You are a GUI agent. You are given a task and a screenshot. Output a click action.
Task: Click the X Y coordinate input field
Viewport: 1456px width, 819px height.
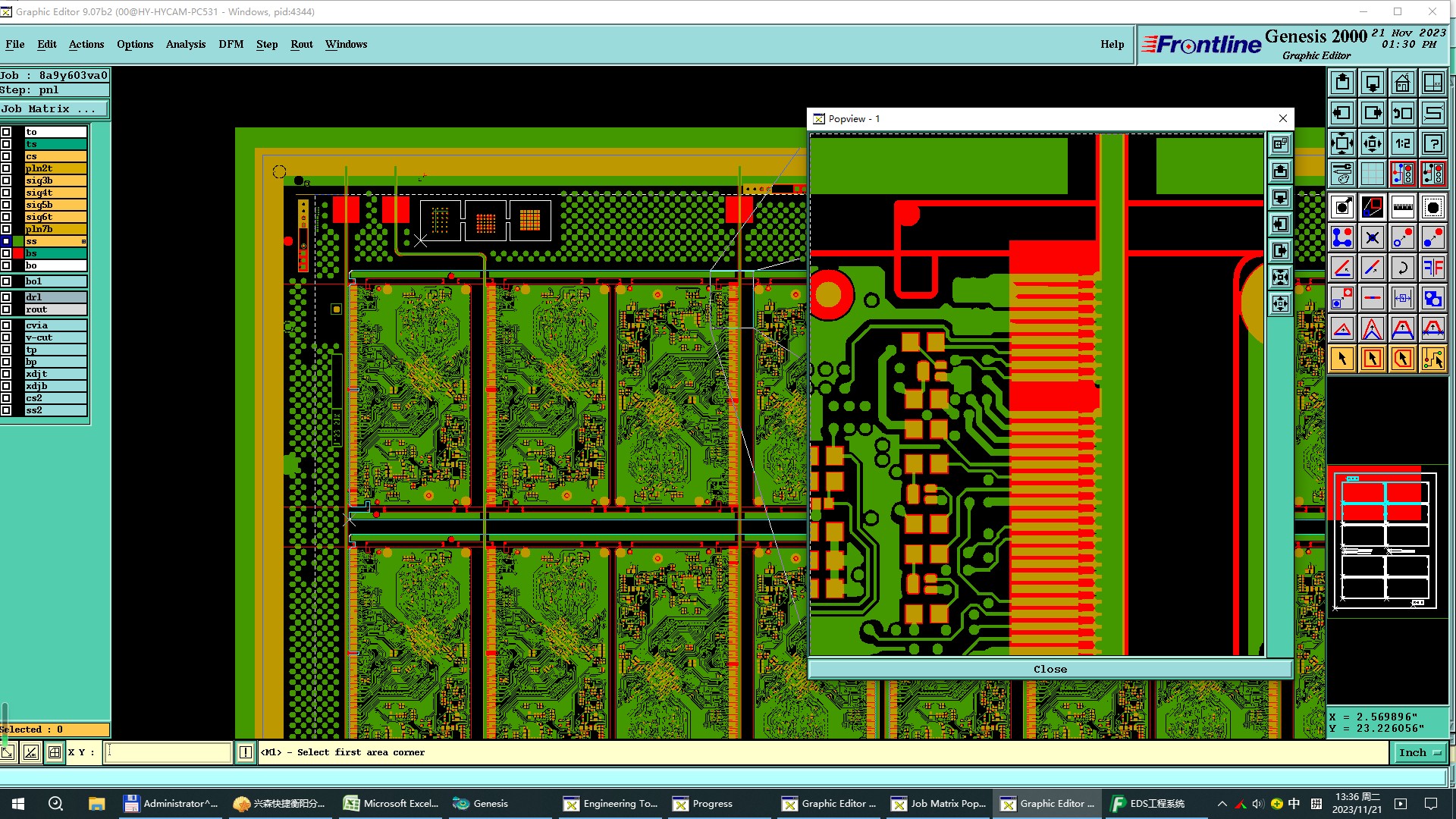tap(168, 752)
